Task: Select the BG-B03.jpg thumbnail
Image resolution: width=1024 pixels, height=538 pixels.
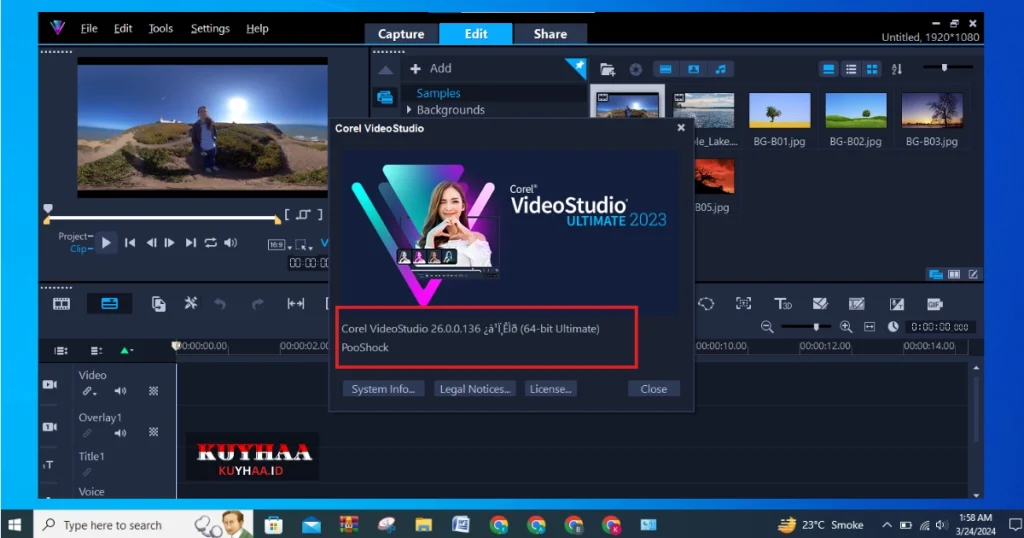Action: pyautogui.click(x=932, y=110)
